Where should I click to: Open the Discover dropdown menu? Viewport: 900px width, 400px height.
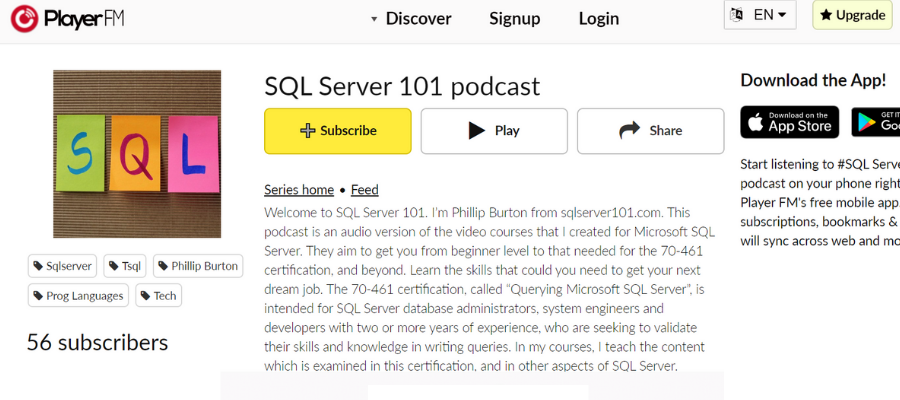pyautogui.click(x=411, y=19)
